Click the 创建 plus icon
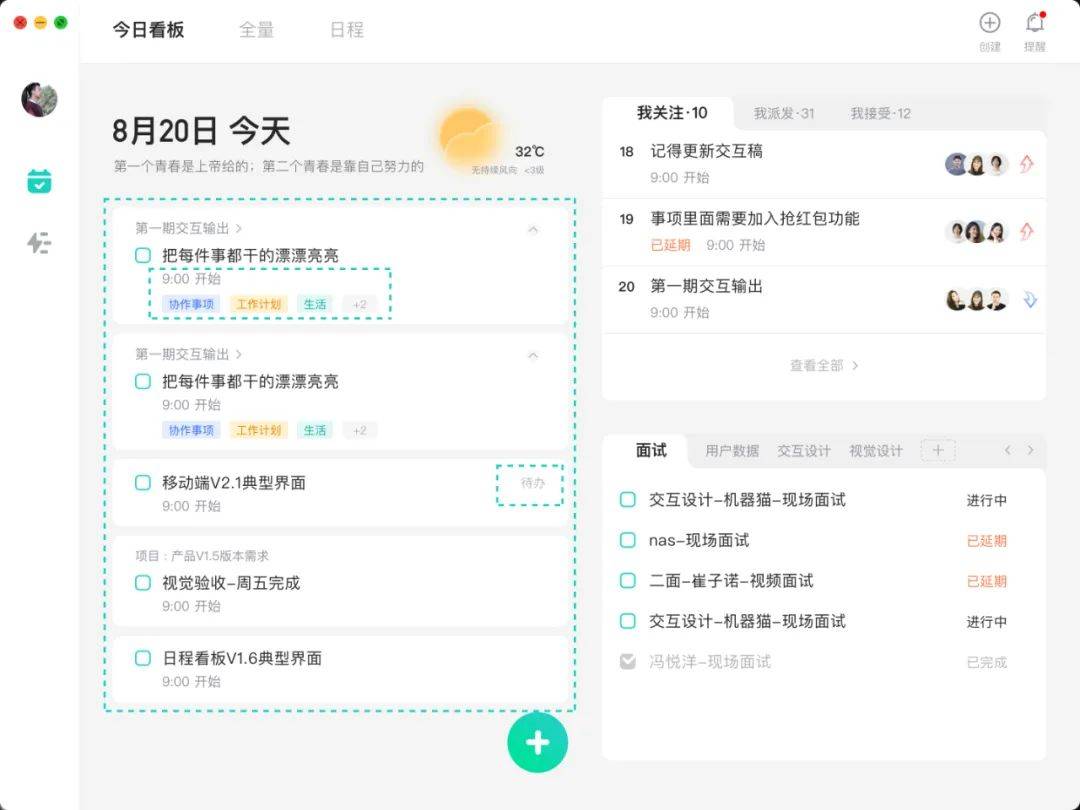 tap(990, 23)
